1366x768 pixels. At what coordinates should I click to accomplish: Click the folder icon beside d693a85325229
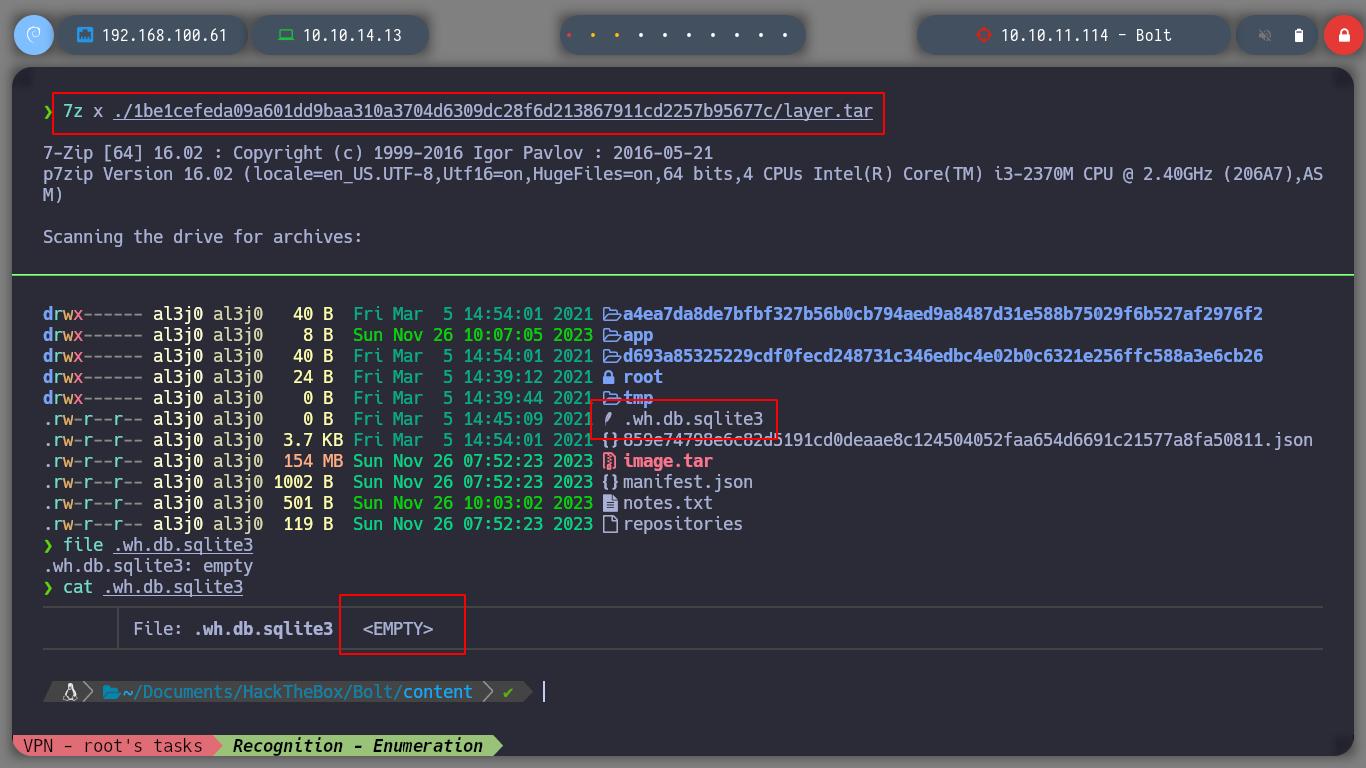tap(610, 356)
